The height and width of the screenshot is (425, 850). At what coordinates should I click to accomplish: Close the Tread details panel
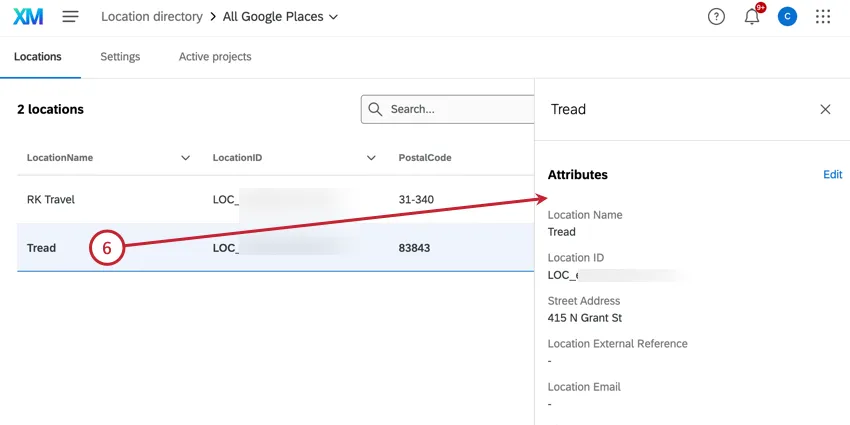pos(825,109)
